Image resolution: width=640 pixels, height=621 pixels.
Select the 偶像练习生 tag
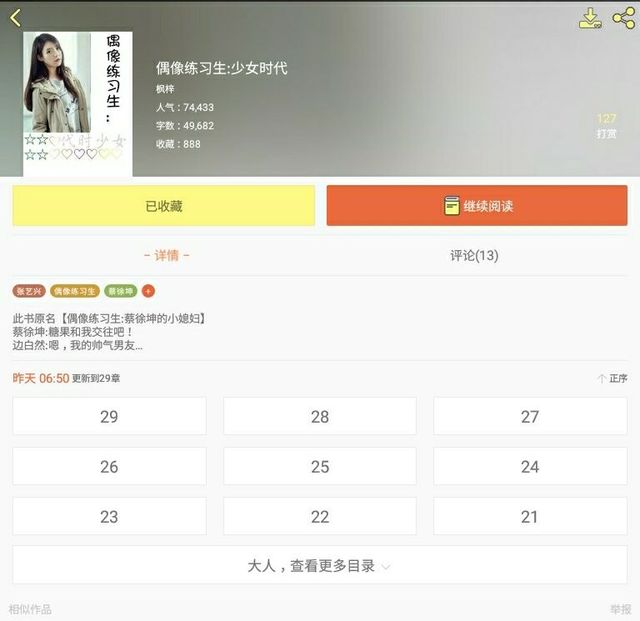coord(75,291)
